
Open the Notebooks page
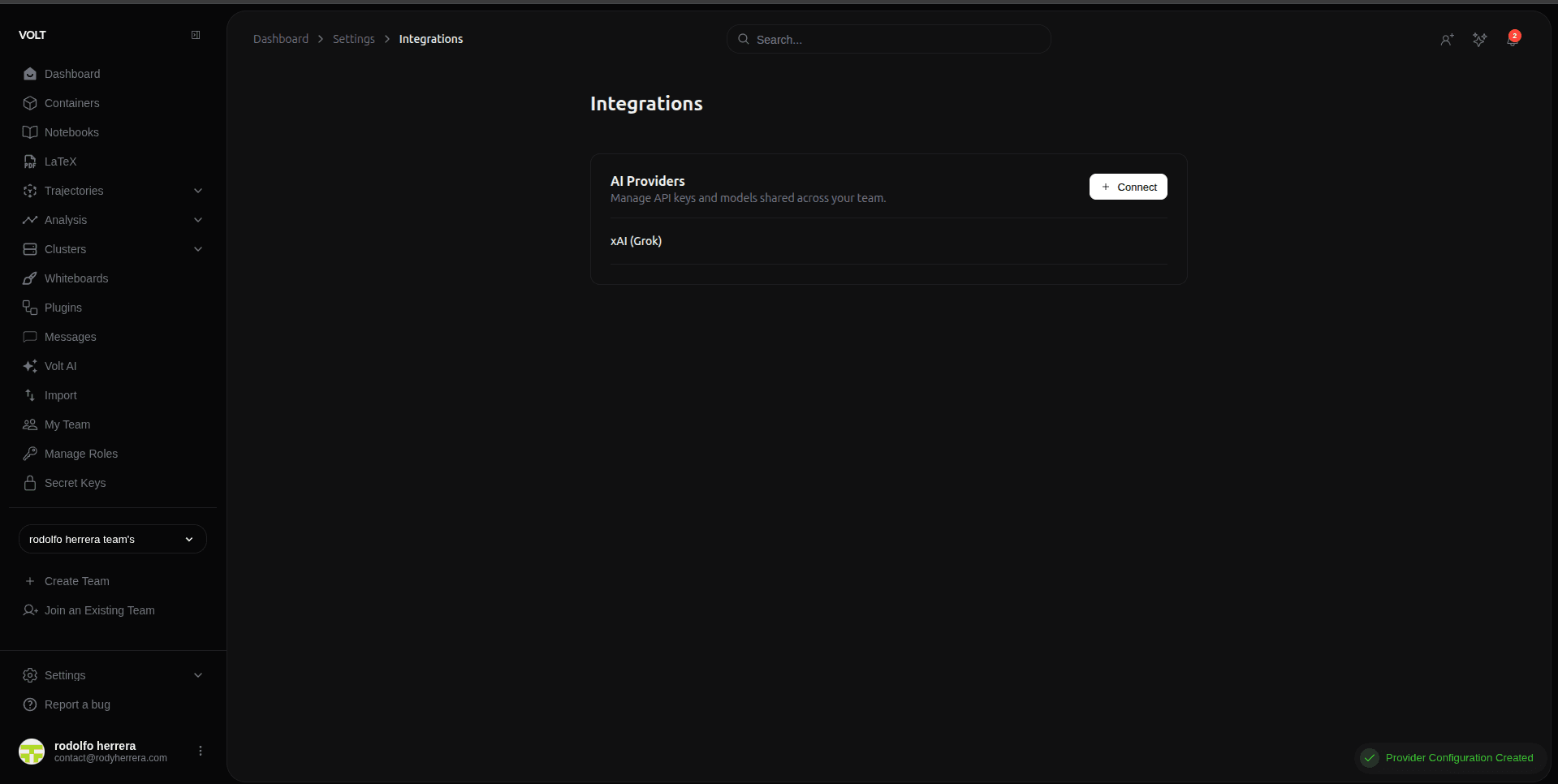[x=71, y=132]
